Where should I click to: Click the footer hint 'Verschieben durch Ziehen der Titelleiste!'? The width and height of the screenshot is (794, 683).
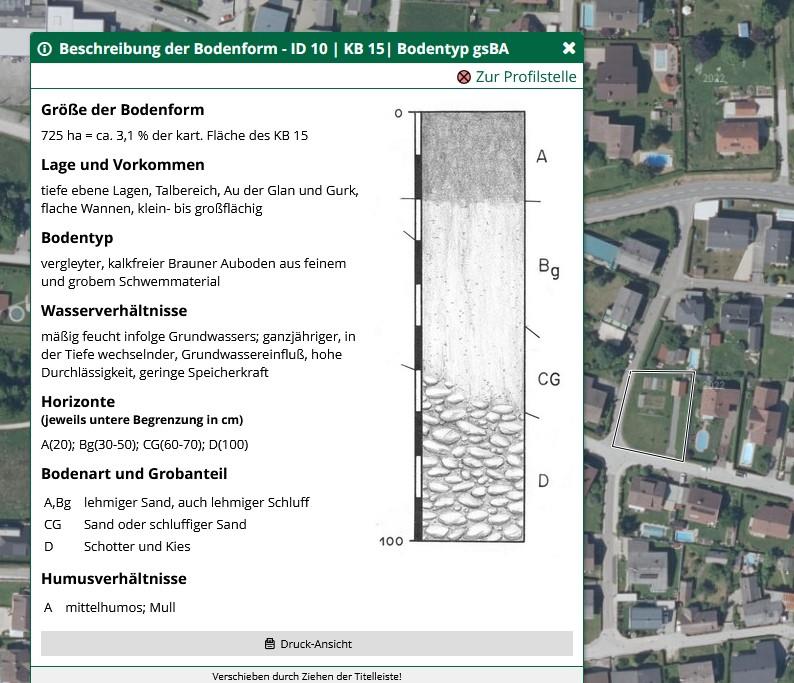(x=307, y=676)
